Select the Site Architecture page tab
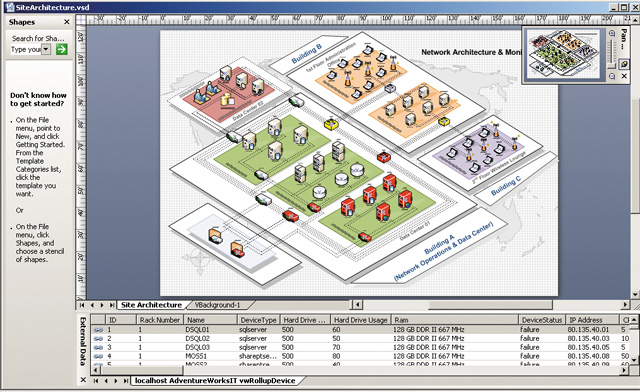 (x=151, y=305)
